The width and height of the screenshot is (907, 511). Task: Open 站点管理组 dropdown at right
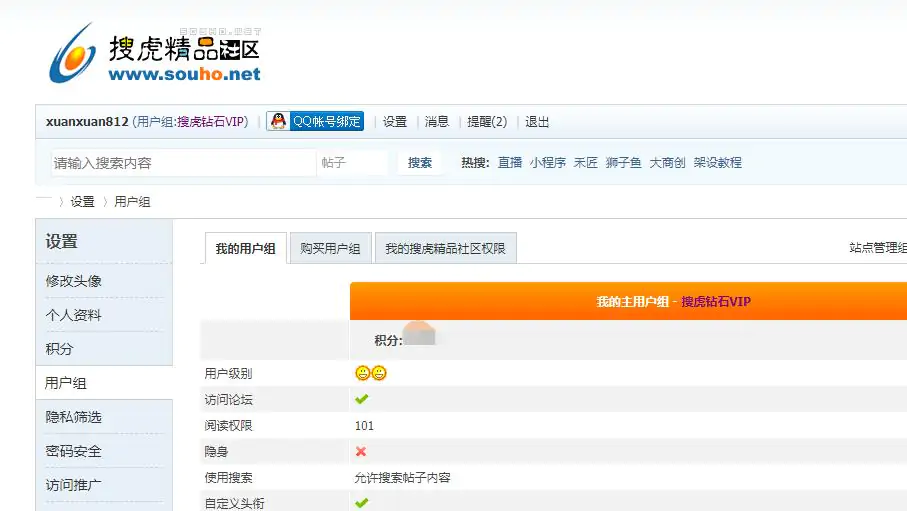pyautogui.click(x=877, y=248)
